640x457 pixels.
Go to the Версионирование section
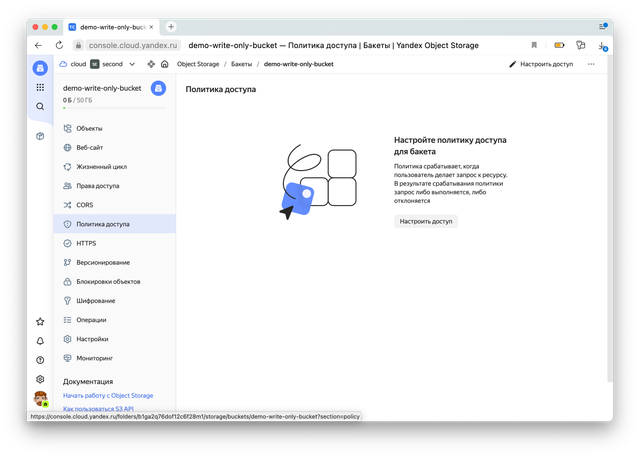(104, 262)
